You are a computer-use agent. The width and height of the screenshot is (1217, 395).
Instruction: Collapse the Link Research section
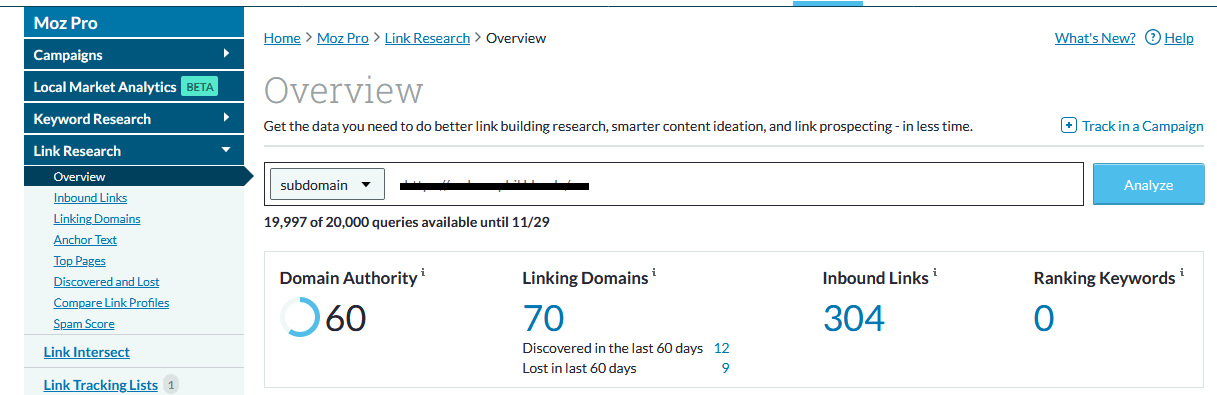click(x=226, y=150)
